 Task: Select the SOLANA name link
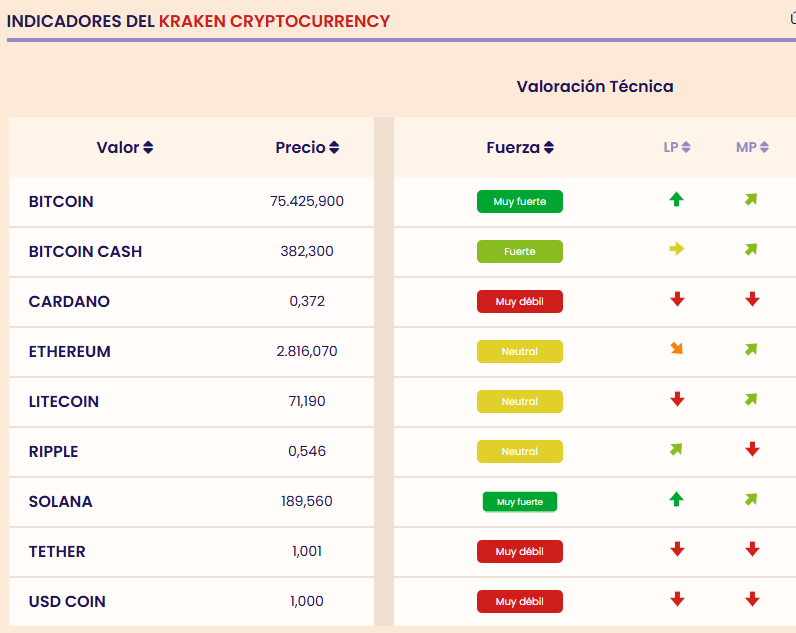[61, 501]
